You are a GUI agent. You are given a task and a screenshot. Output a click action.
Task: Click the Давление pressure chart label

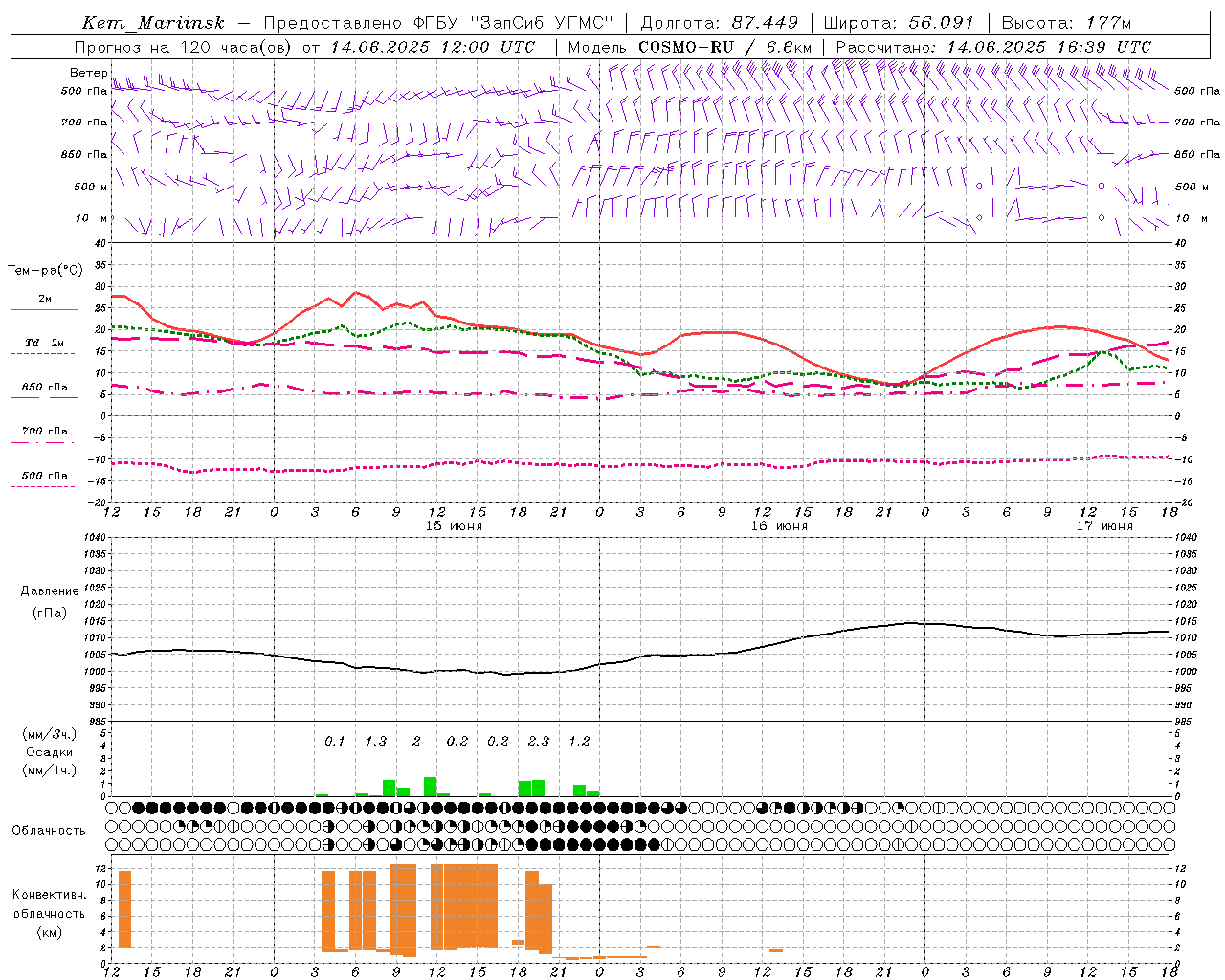(50, 591)
